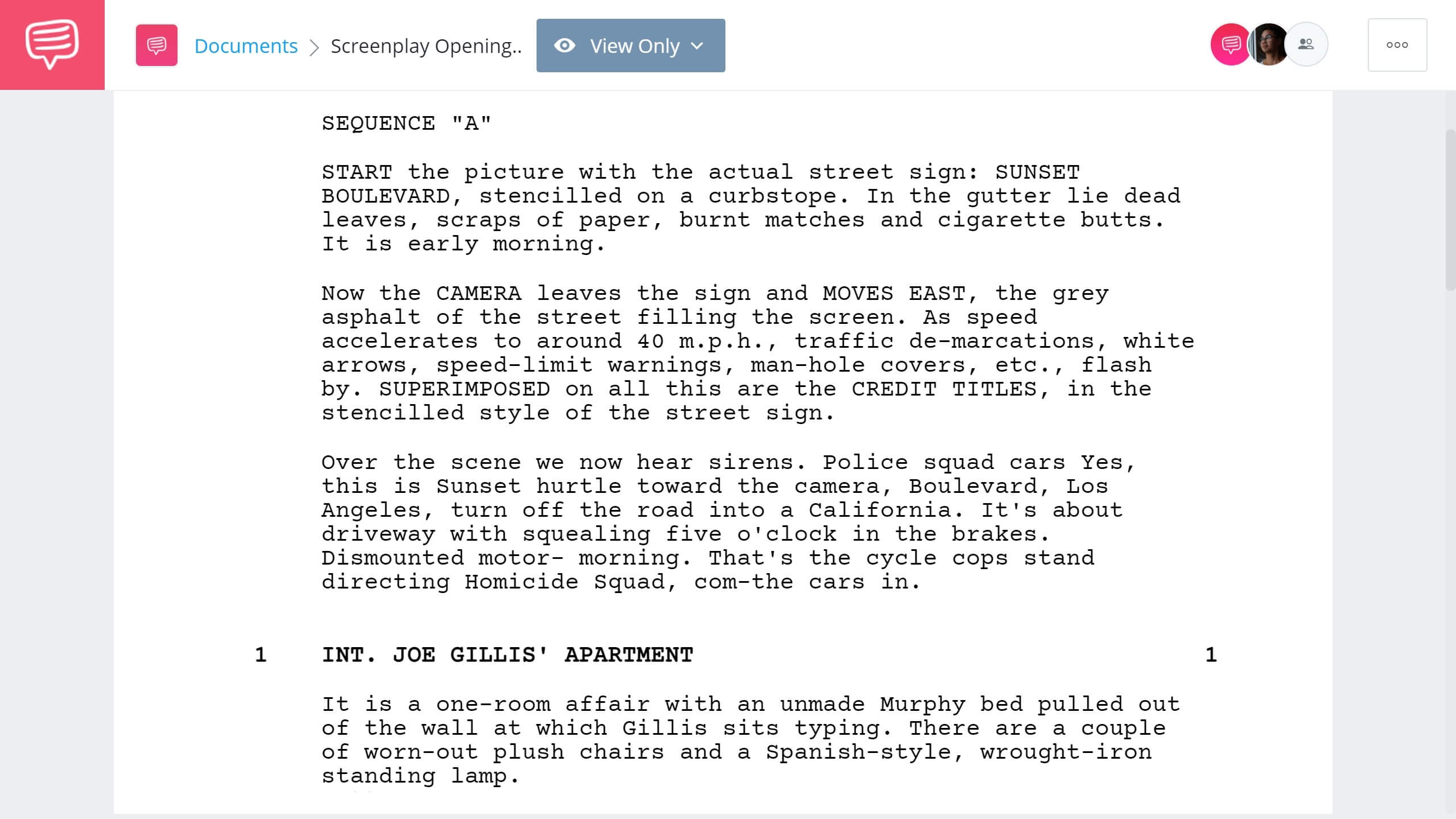Click the chat bubble icon in top right toolbar
1456x819 pixels.
tap(1228, 45)
